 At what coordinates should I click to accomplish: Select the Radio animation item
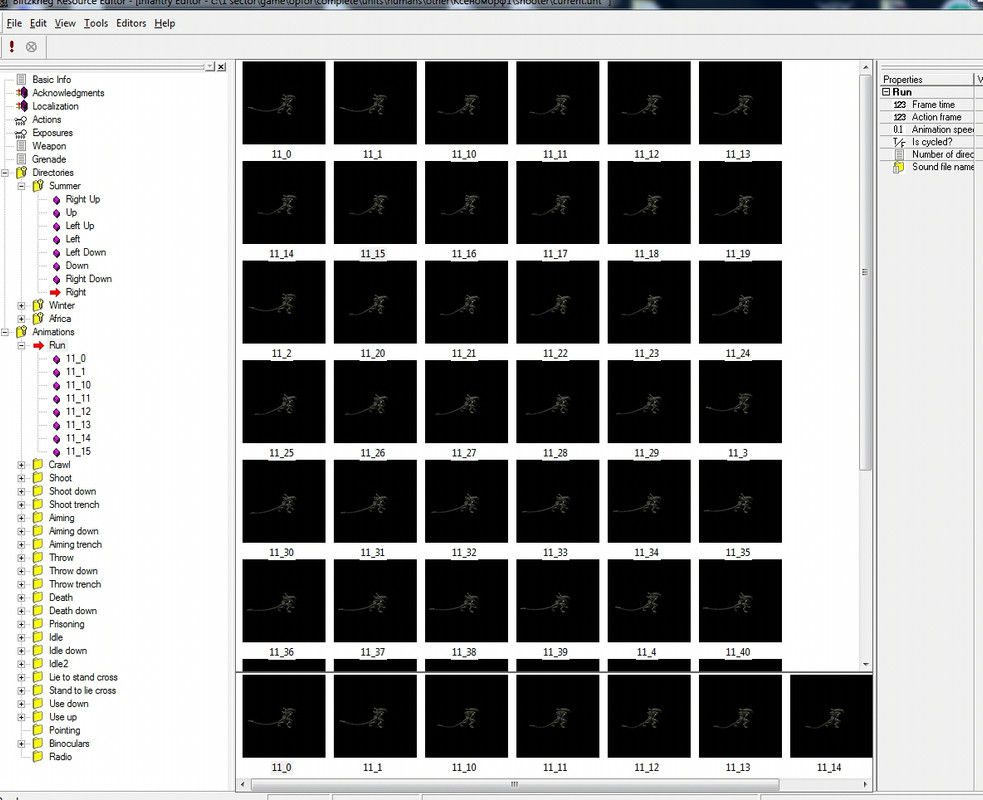pyautogui.click(x=60, y=757)
